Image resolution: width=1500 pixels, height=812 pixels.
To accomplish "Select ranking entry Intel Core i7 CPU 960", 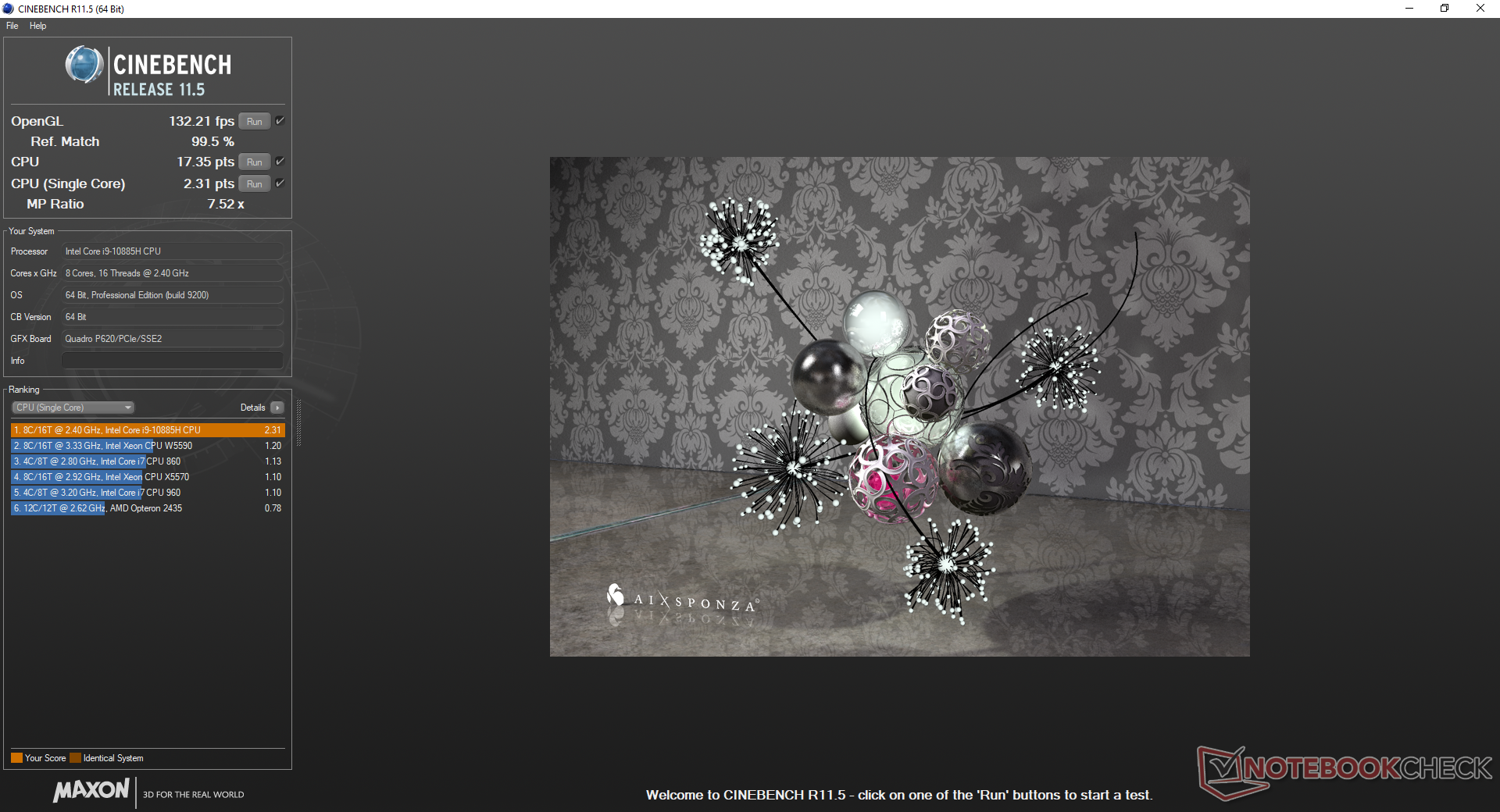I will [148, 493].
